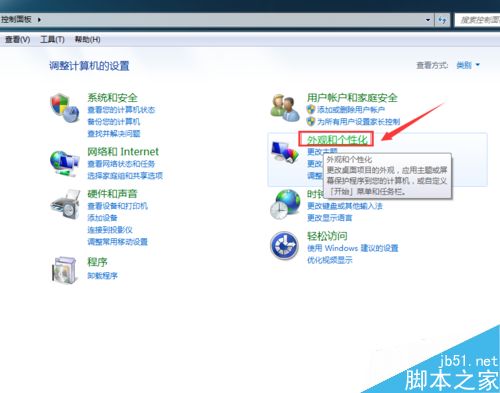Open 硬件和声音 category

point(112,194)
